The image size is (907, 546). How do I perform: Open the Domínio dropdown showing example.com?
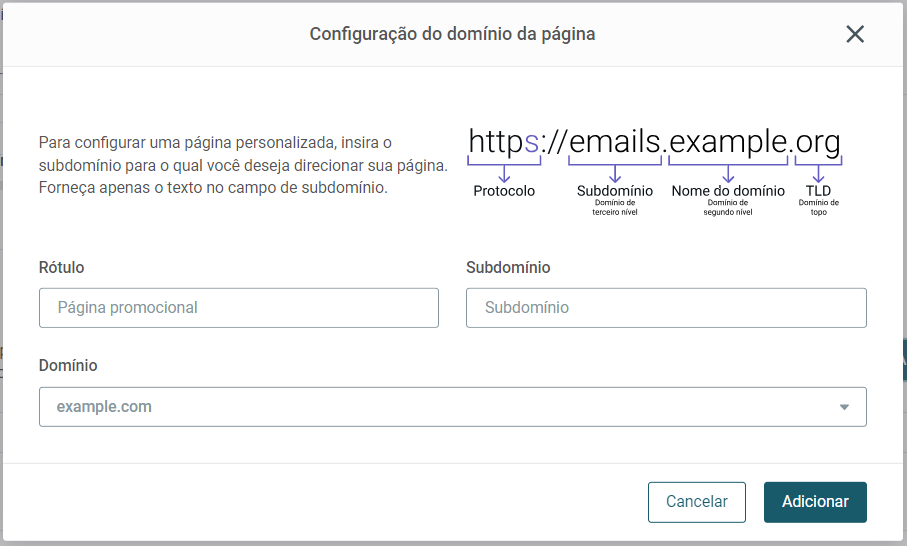(x=453, y=407)
